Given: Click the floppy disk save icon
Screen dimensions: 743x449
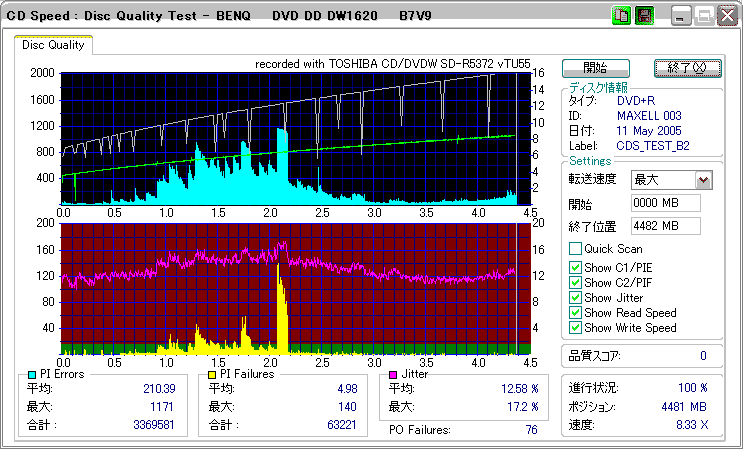Looking at the screenshot, I should [x=644, y=16].
